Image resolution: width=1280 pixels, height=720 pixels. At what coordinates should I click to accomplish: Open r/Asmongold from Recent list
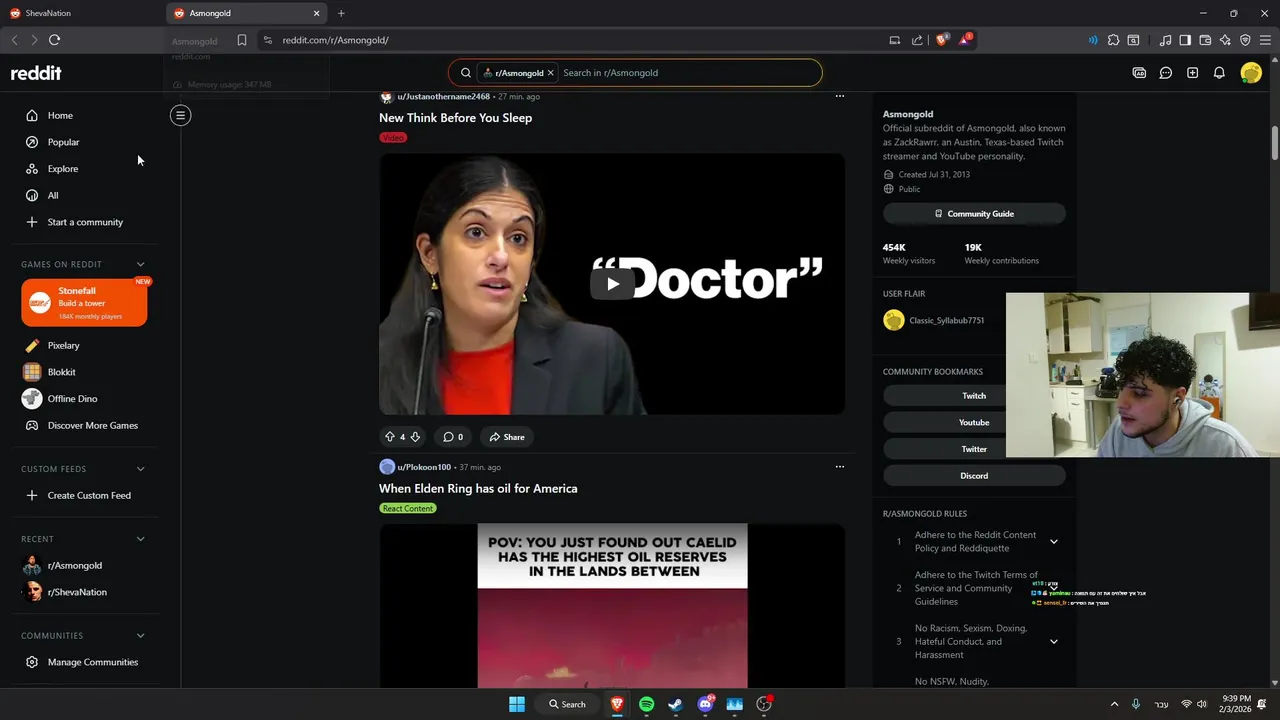click(74, 565)
